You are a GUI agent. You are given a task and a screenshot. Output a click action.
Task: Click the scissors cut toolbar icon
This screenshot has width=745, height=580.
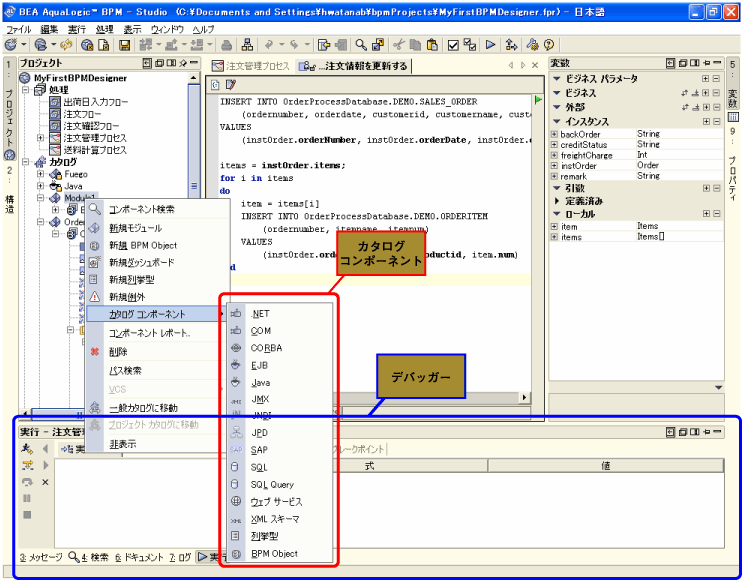click(399, 45)
